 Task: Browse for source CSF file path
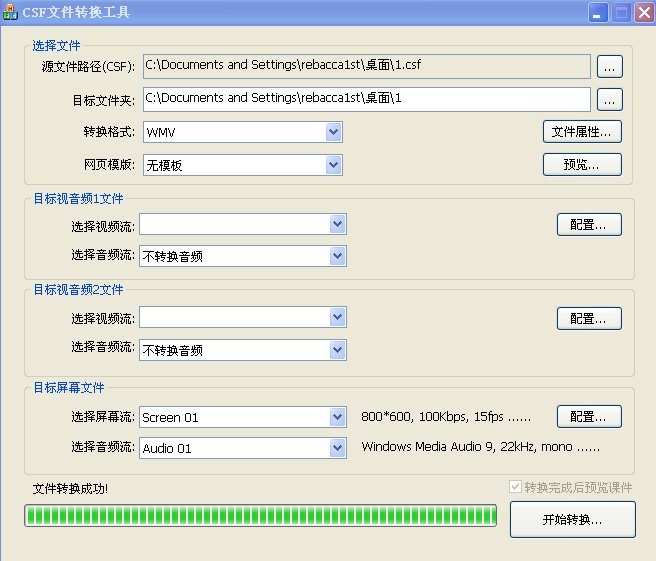[x=610, y=67]
